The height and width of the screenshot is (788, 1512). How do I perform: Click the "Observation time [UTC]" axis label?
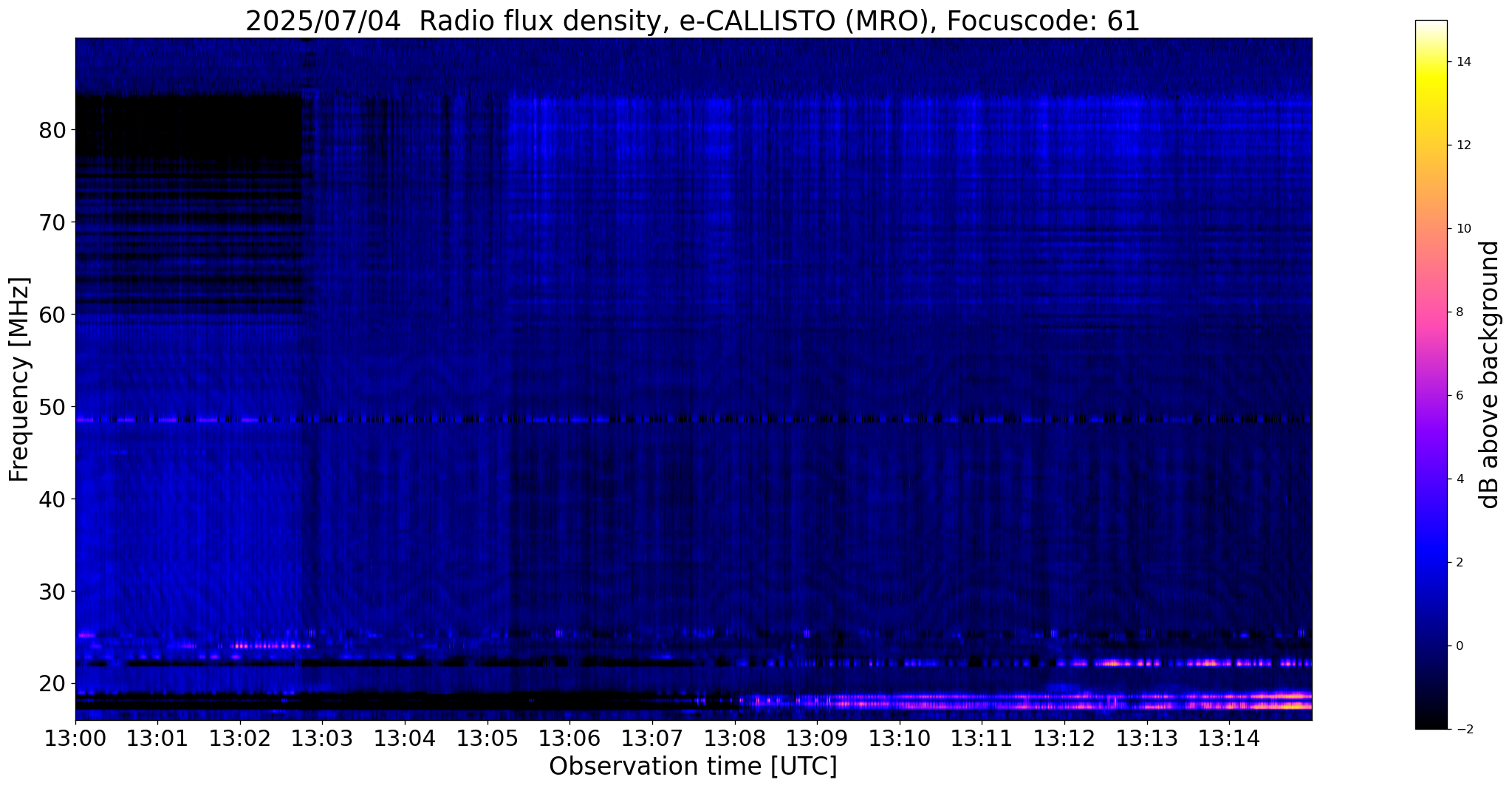pyautogui.click(x=693, y=767)
